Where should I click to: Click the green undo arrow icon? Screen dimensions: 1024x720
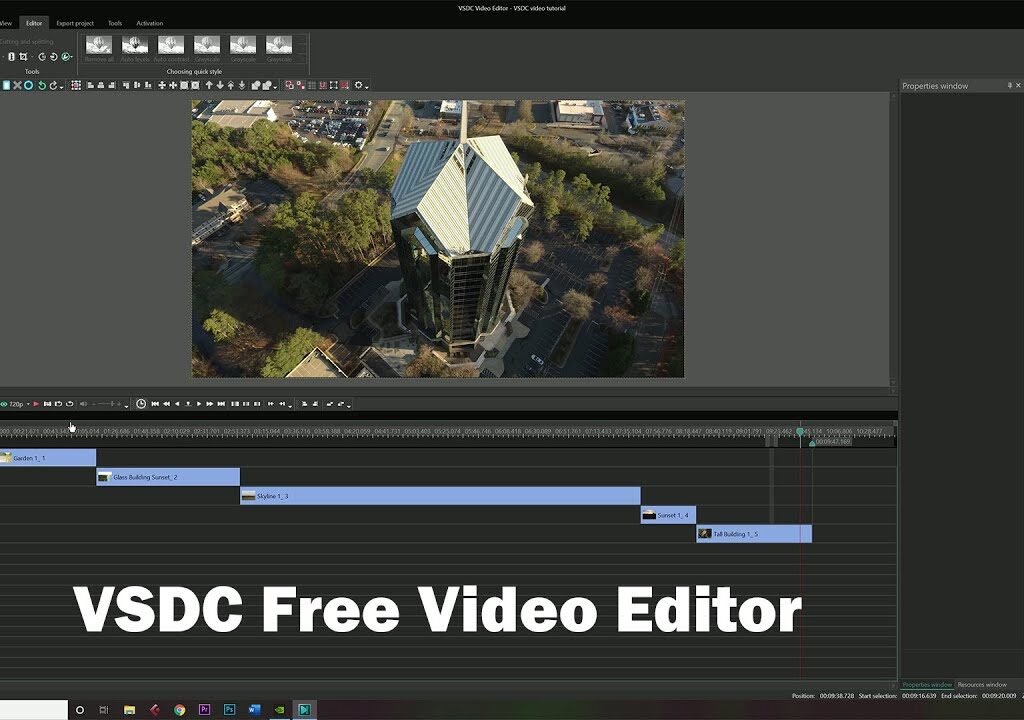pyautogui.click(x=42, y=85)
